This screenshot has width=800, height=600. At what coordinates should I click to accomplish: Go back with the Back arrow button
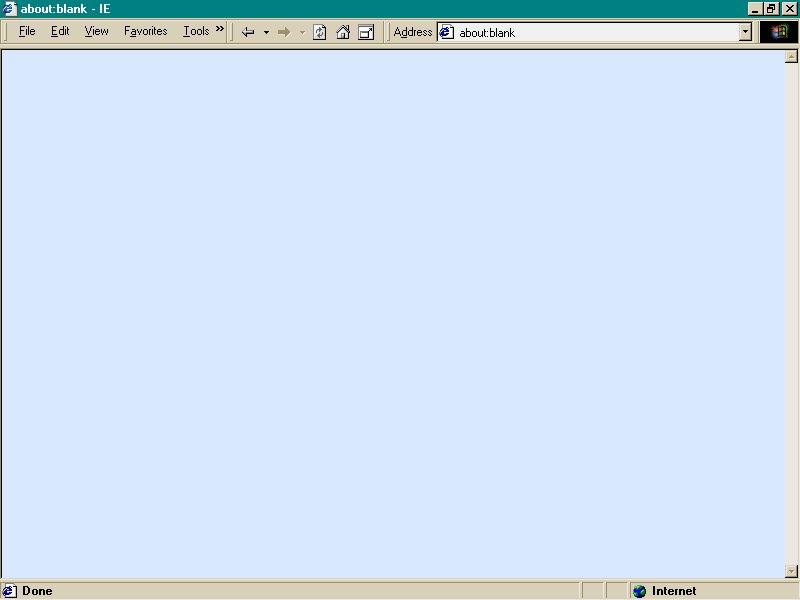(248, 32)
